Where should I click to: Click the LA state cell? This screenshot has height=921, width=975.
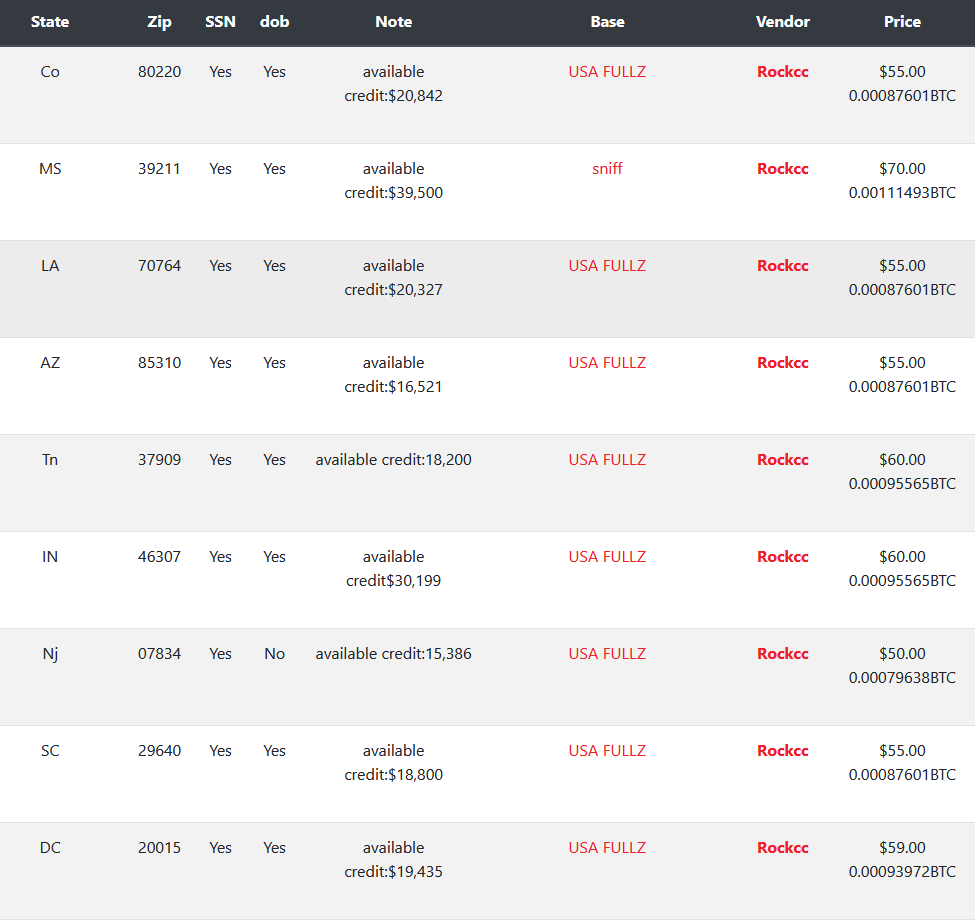point(50,266)
